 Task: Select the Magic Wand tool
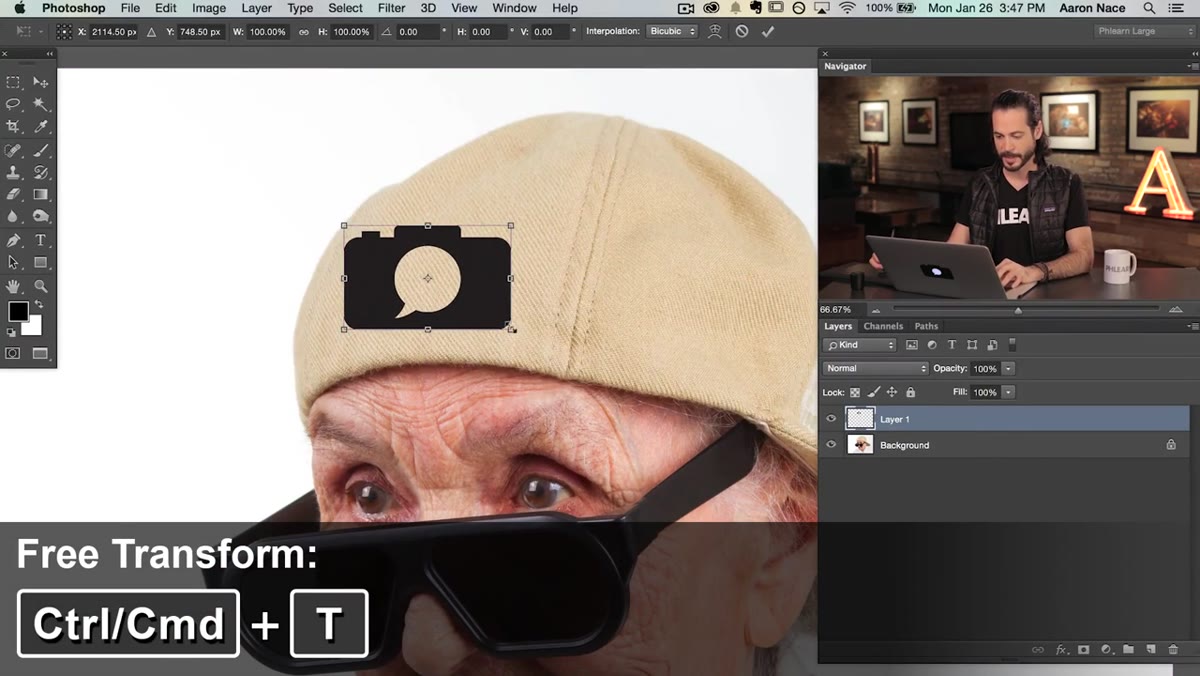[40, 104]
